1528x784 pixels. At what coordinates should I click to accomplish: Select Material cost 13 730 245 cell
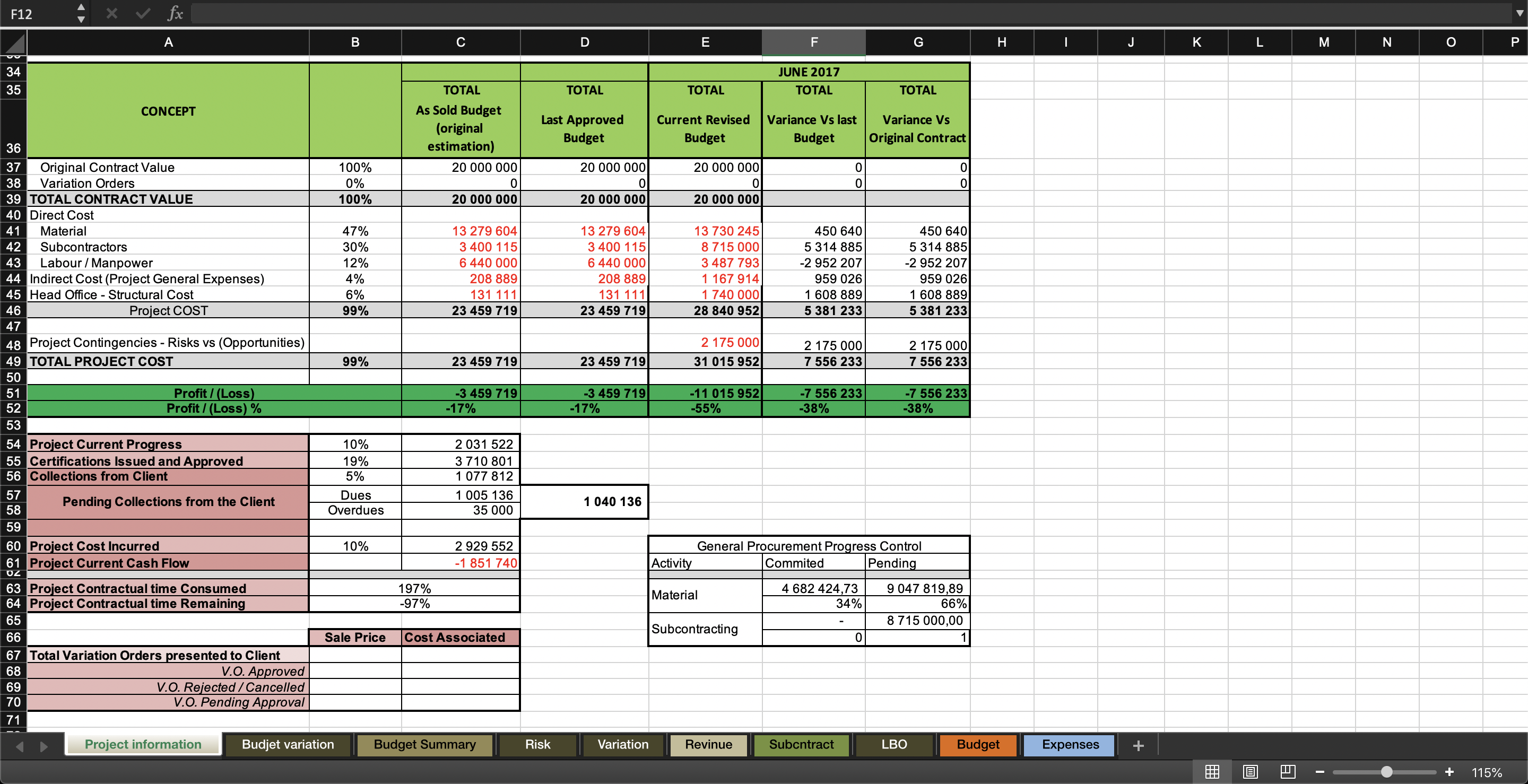click(705, 231)
